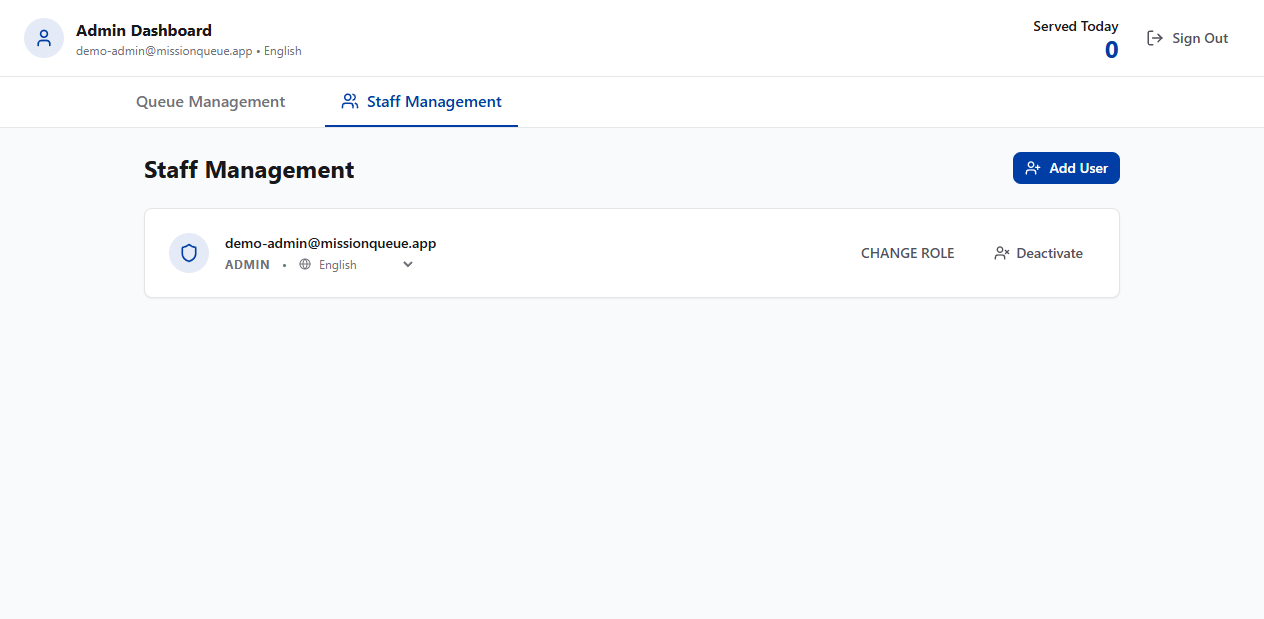This screenshot has width=1264, height=619.
Task: Click the Add User button label
Action: point(1078,168)
